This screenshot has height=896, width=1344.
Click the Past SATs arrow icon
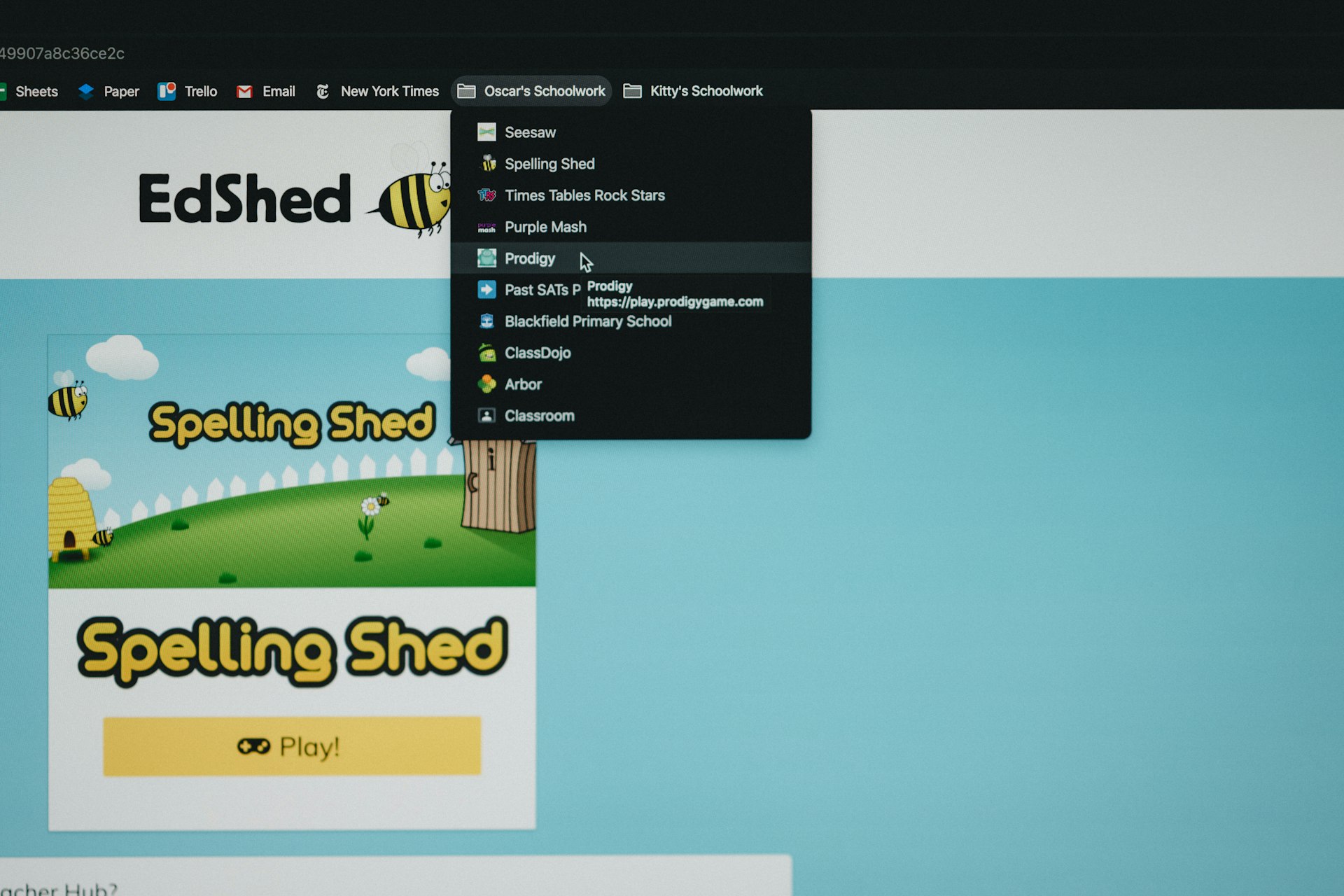click(x=486, y=290)
